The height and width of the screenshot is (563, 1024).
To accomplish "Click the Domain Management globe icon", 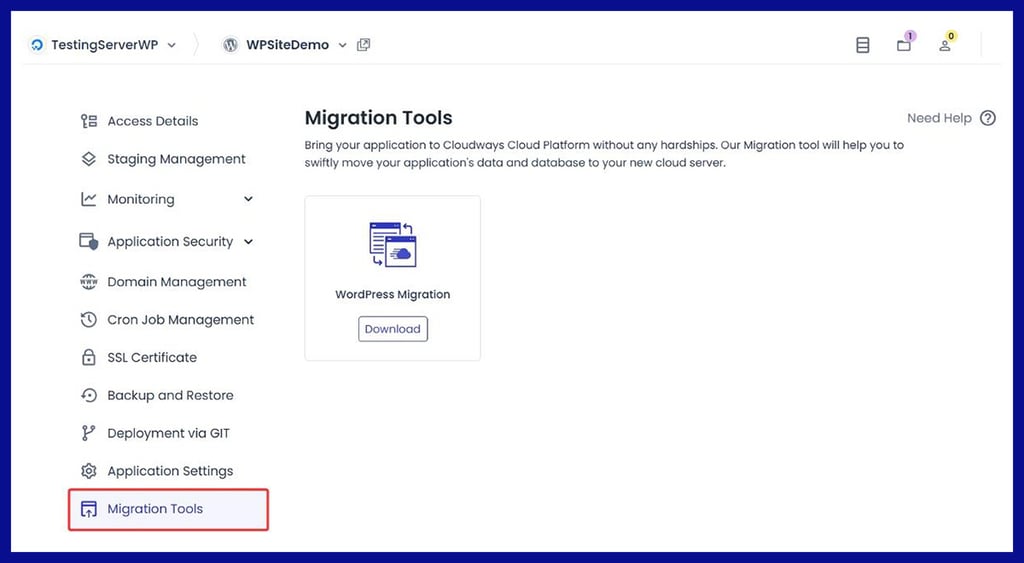I will (89, 282).
